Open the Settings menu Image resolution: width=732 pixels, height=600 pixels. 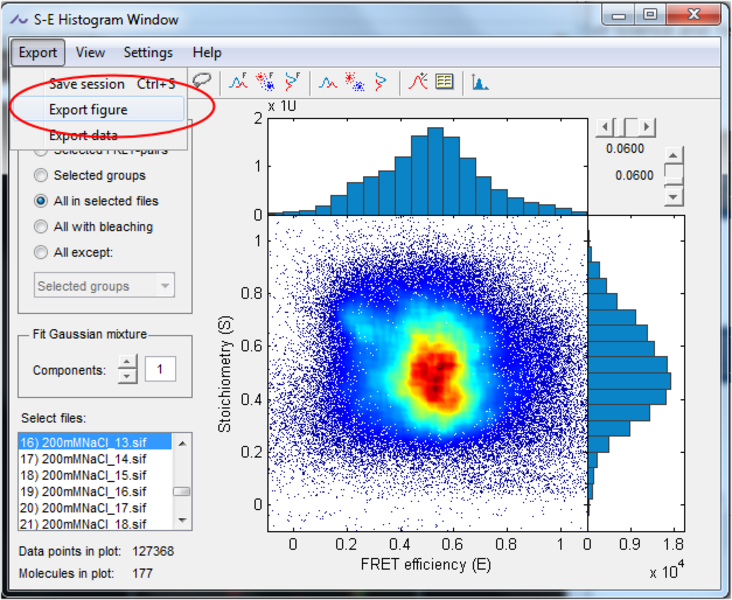pyautogui.click(x=148, y=52)
